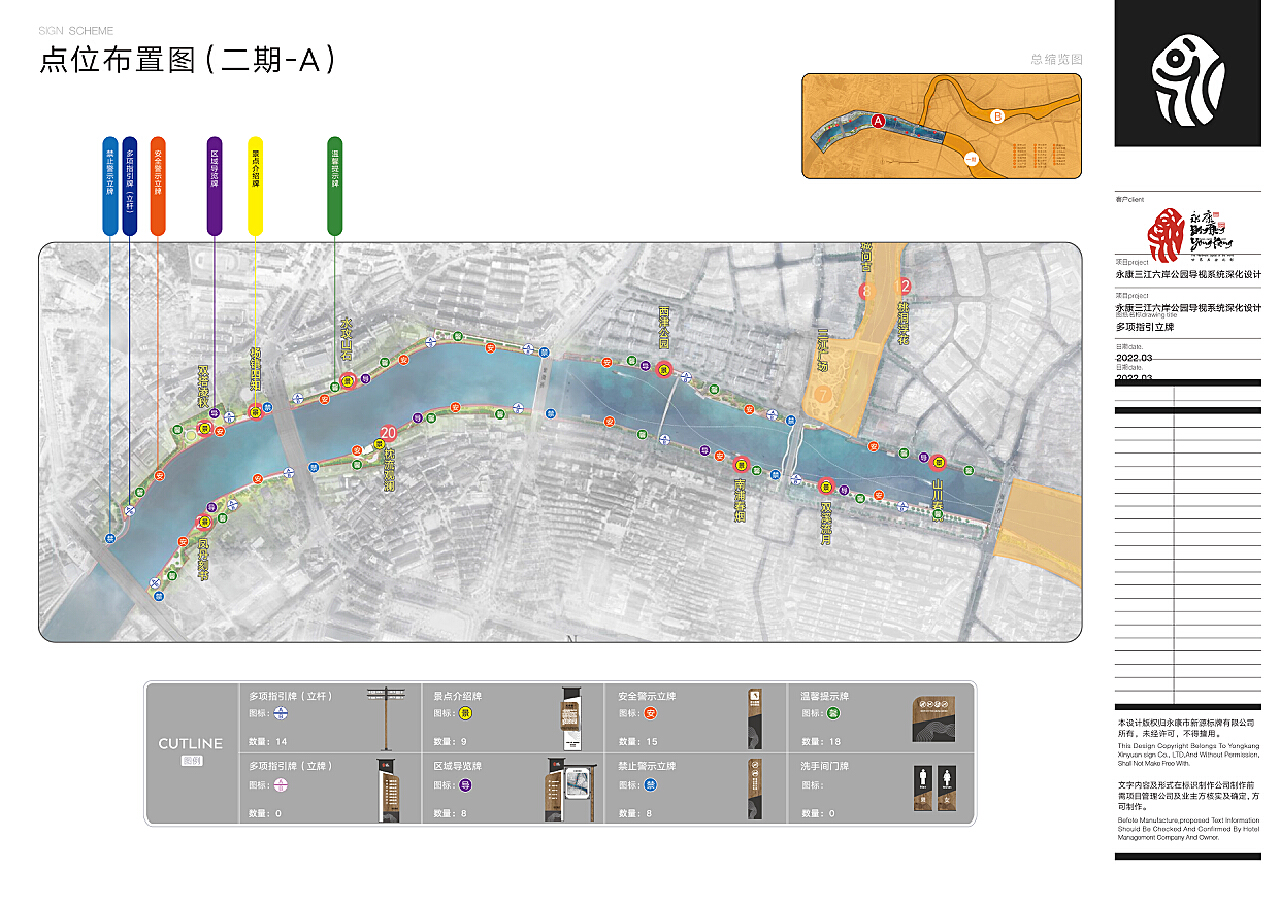Click the CUTLINE 图例 label box
Screen dimensions: 1280x905
tap(191, 751)
